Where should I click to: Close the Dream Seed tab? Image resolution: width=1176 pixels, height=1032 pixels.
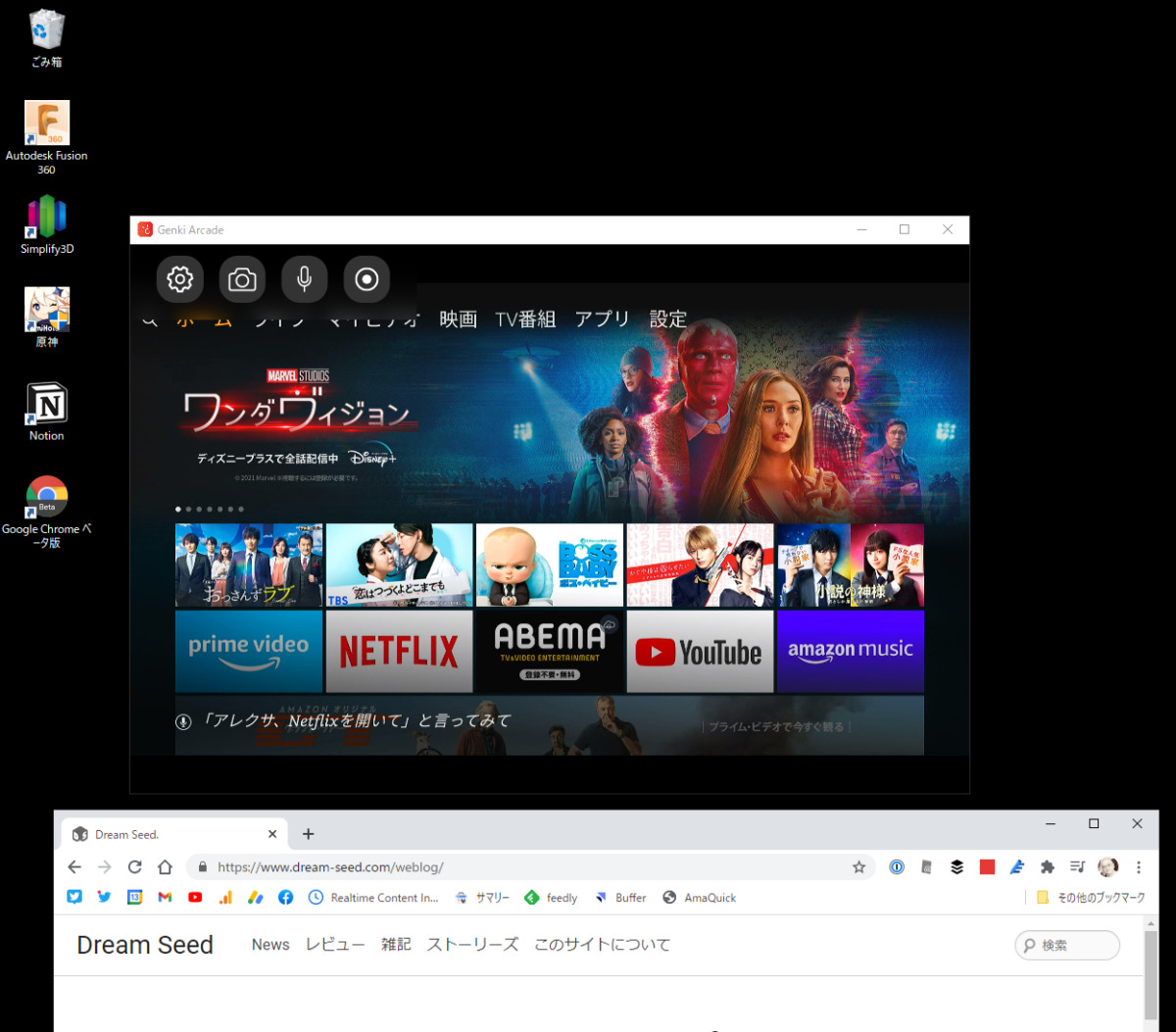pos(272,834)
